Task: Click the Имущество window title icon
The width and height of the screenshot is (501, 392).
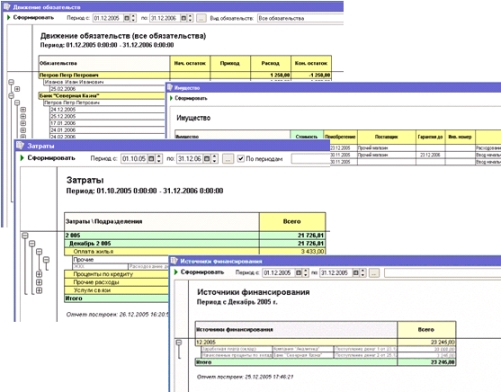Action: click(x=170, y=88)
